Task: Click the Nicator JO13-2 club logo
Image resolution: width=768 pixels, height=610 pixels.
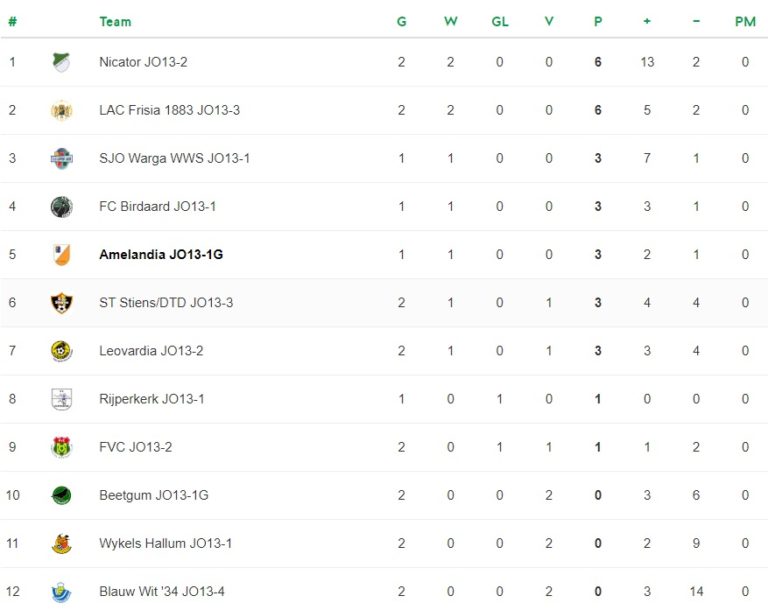Action: pos(61,62)
